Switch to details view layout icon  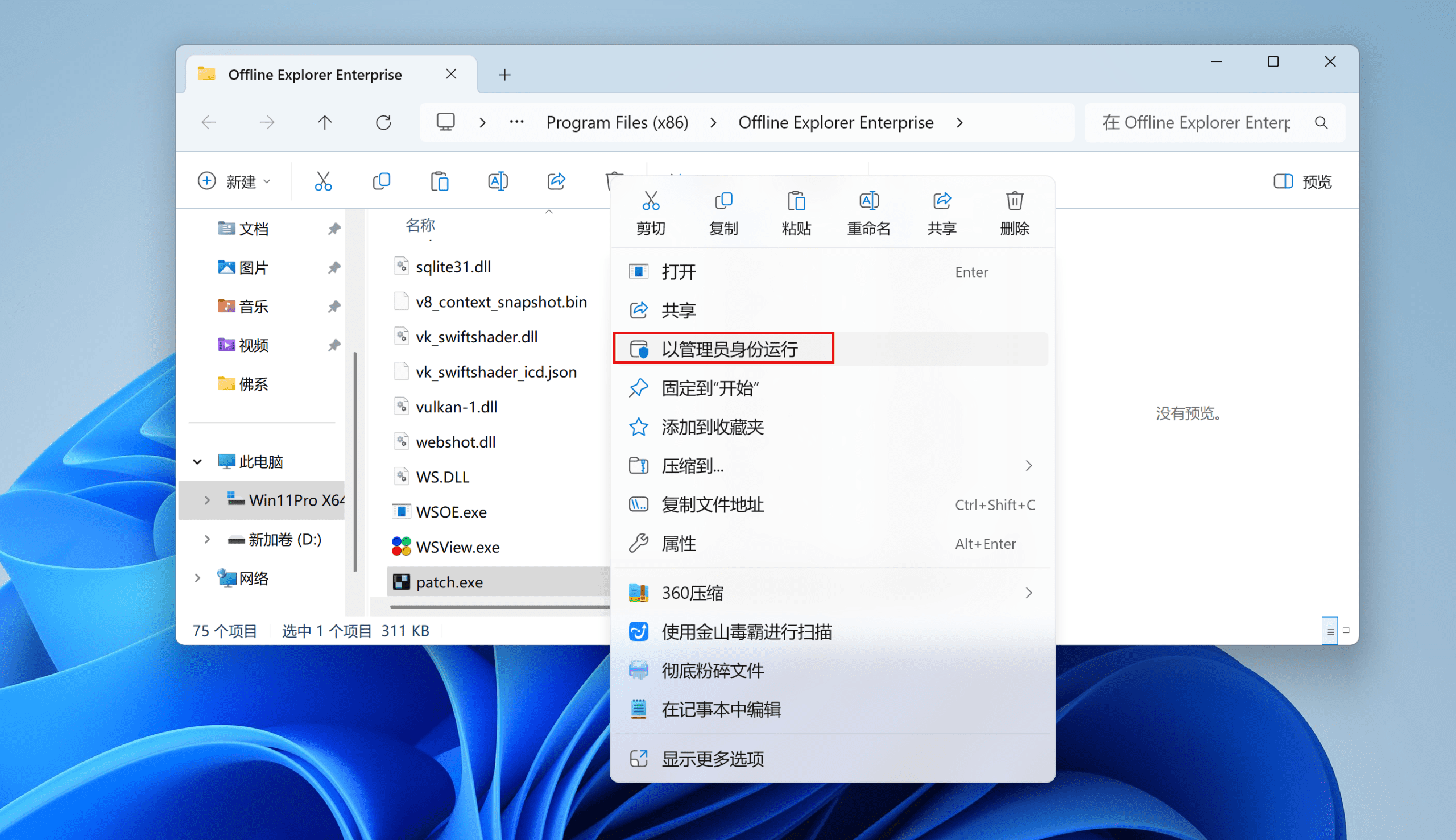click(x=1330, y=631)
